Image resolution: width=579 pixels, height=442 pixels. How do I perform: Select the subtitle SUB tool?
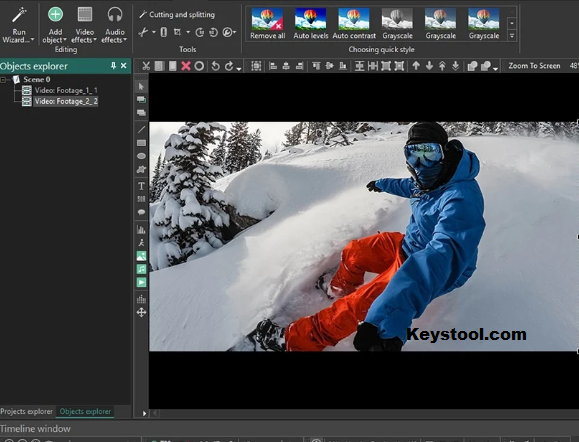click(141, 199)
